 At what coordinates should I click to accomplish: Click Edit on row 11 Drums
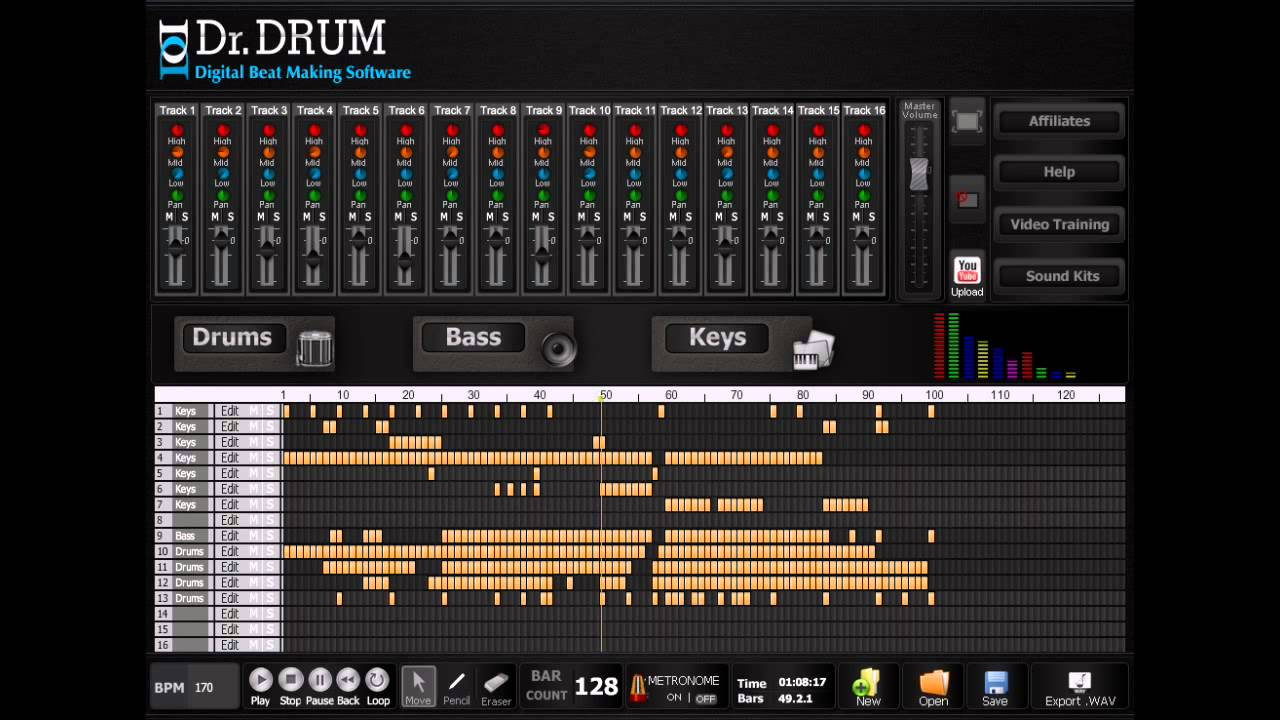tap(230, 567)
